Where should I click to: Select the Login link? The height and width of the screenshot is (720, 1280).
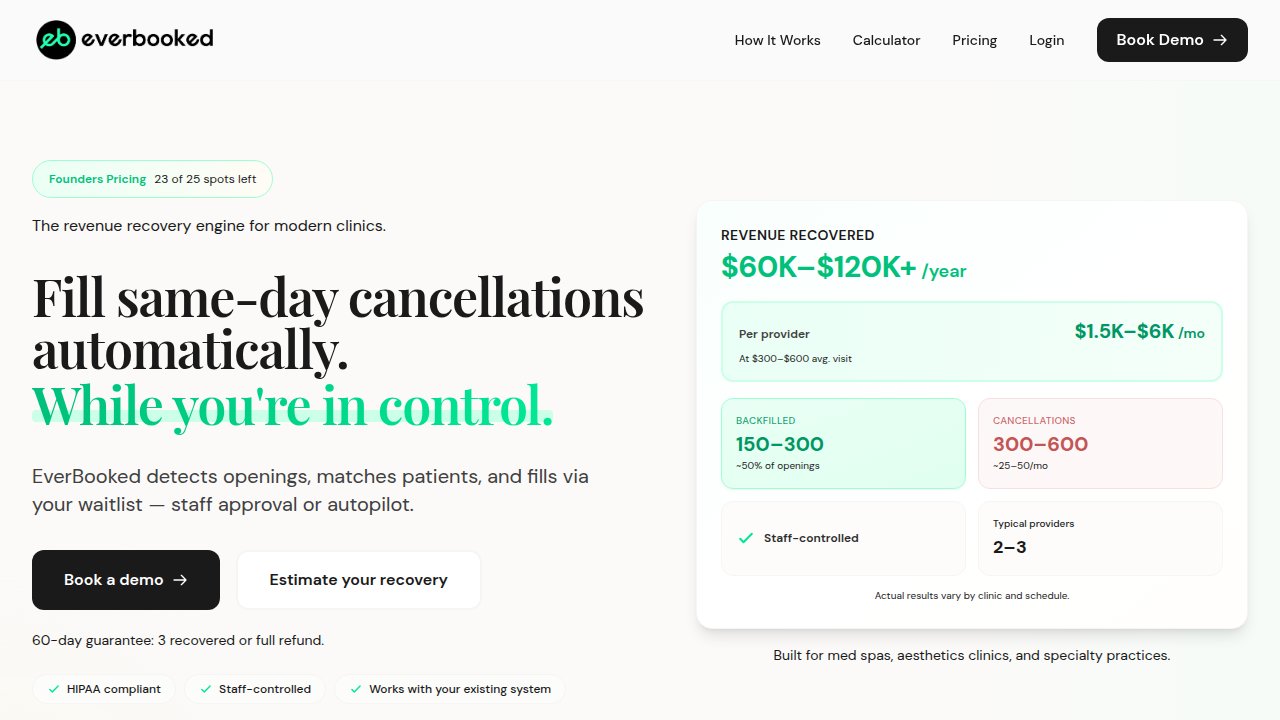1046,40
